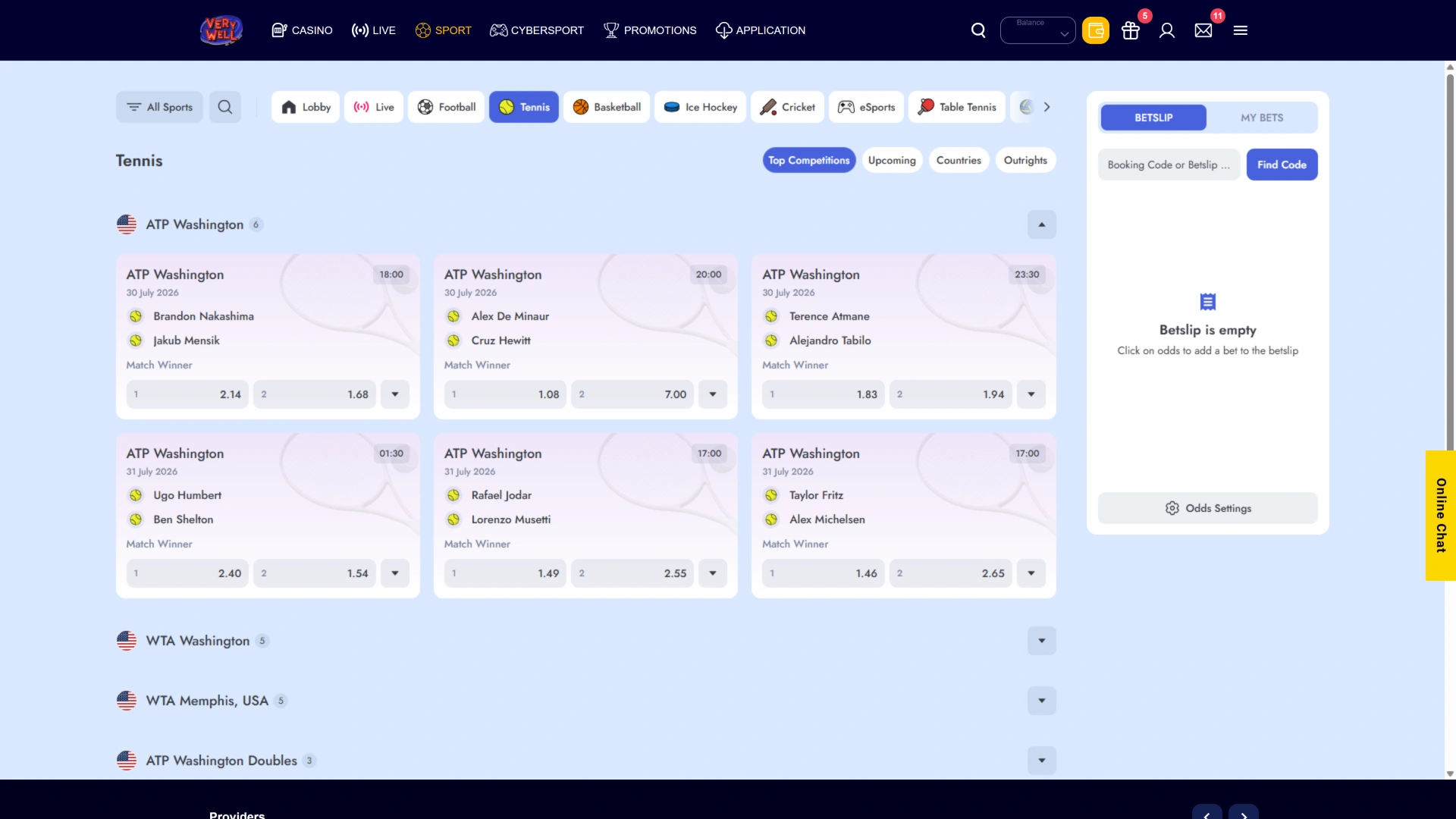Screen dimensions: 1456x819
Task: Collapse the ATP Washington section
Action: [1042, 224]
